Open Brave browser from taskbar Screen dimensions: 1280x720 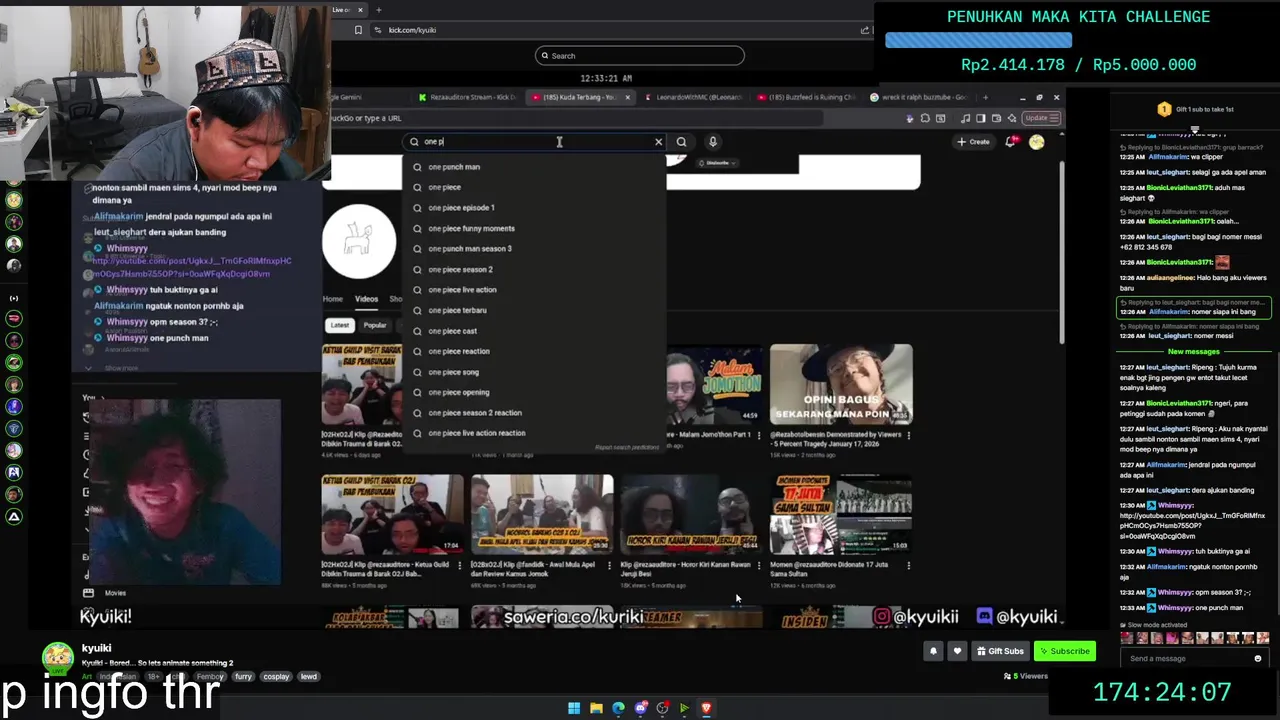click(x=706, y=708)
